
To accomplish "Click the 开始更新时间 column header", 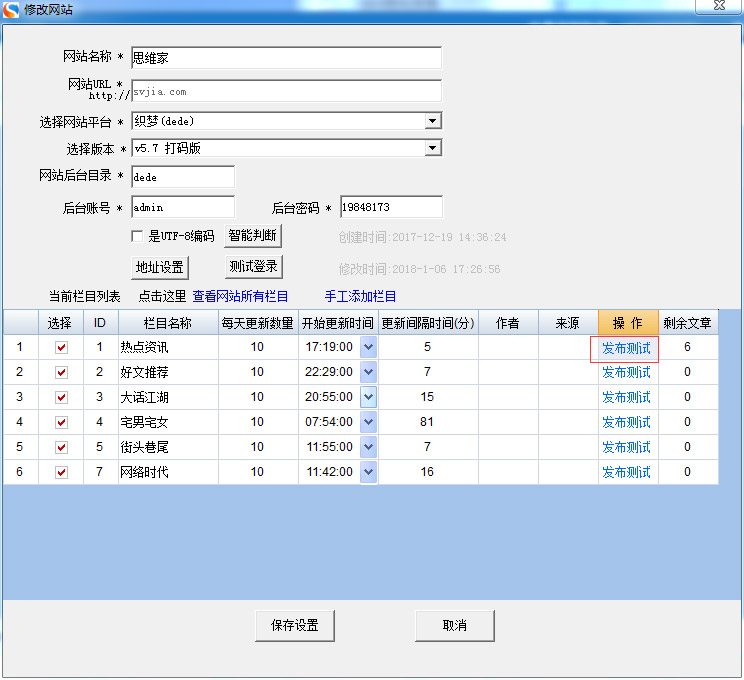I will 338,323.
